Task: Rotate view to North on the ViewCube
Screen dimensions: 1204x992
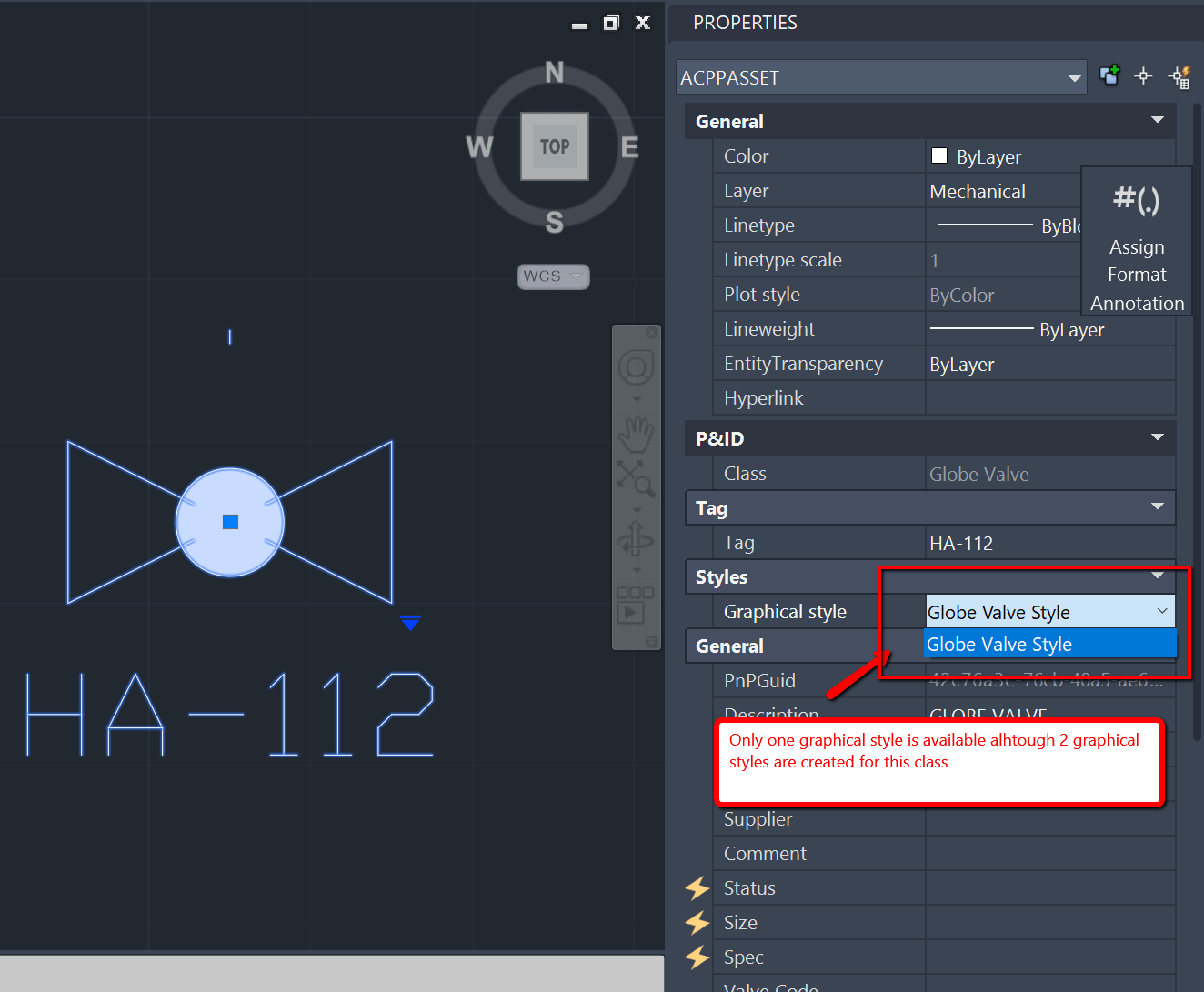Action: pyautogui.click(x=555, y=73)
